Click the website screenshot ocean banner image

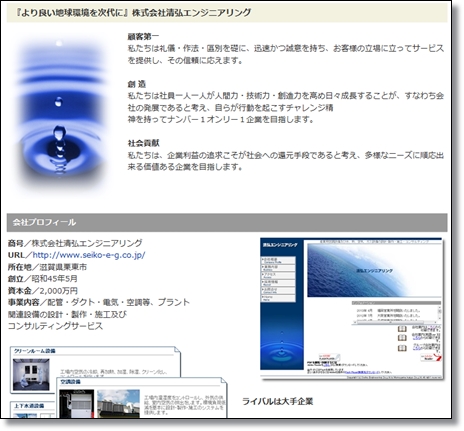click(x=374, y=270)
